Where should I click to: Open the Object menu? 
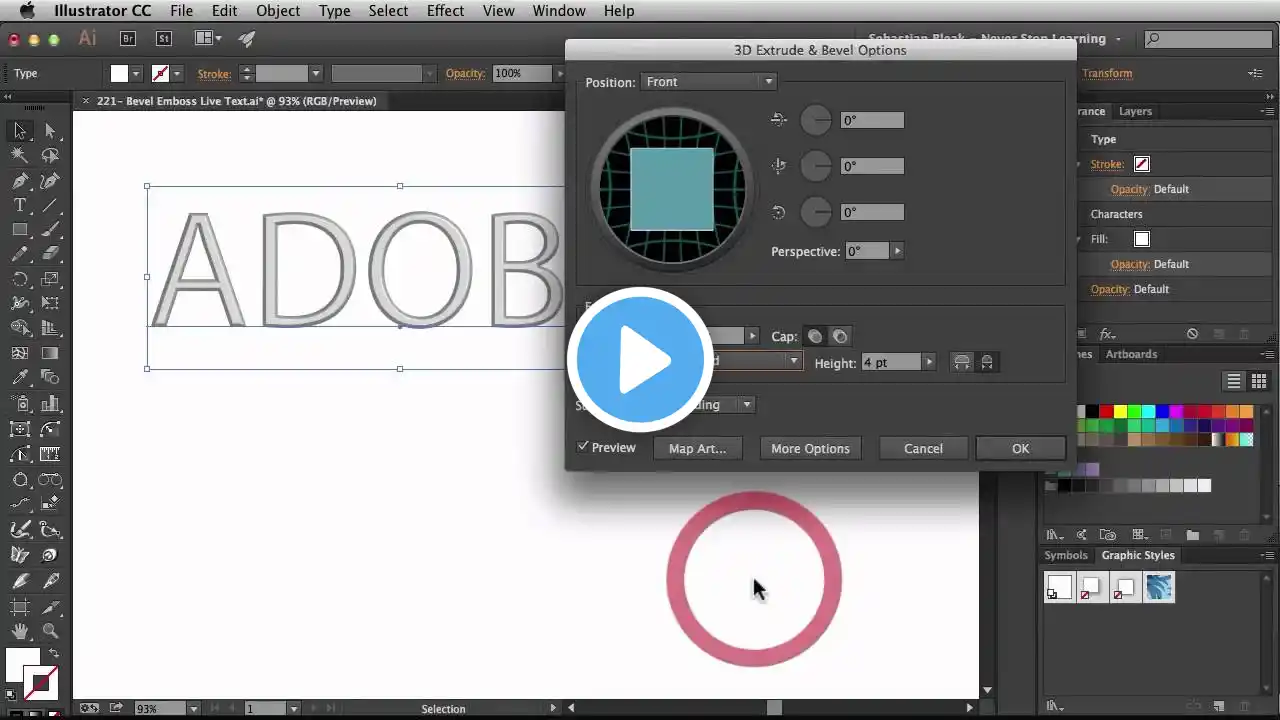tap(278, 11)
